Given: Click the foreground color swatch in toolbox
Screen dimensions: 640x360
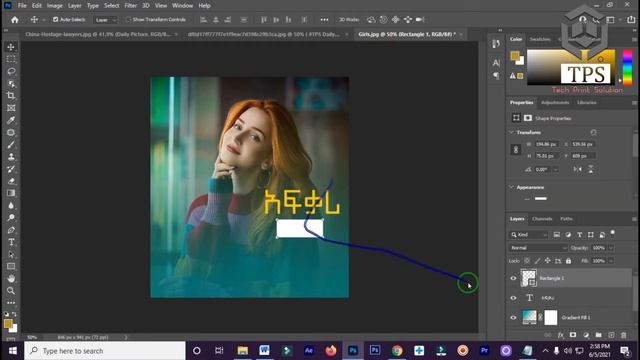Looking at the screenshot, I should [8, 324].
